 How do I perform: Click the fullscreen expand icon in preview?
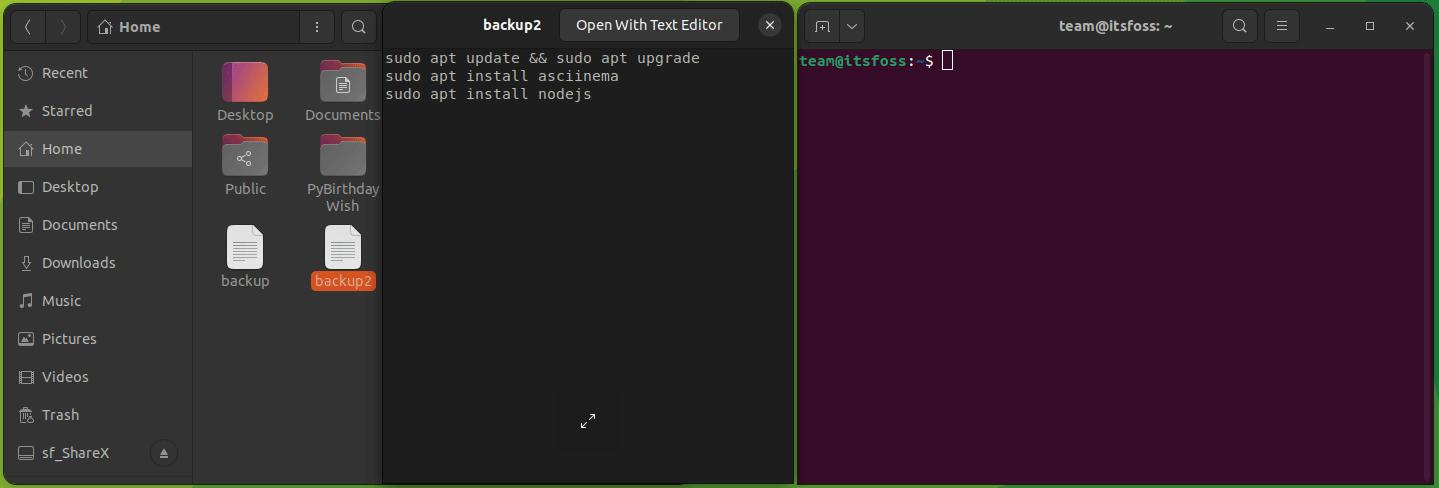pyautogui.click(x=588, y=421)
